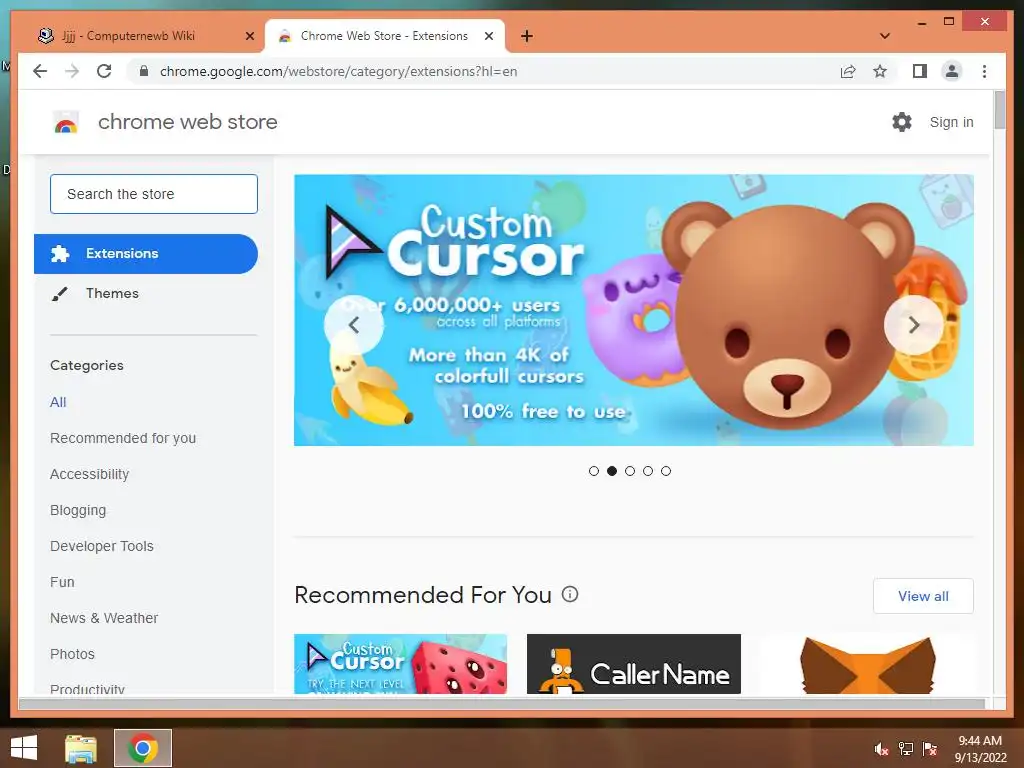Screen dimensions: 1024x768
Task: Select fifth carousel dot
Action: [665, 471]
